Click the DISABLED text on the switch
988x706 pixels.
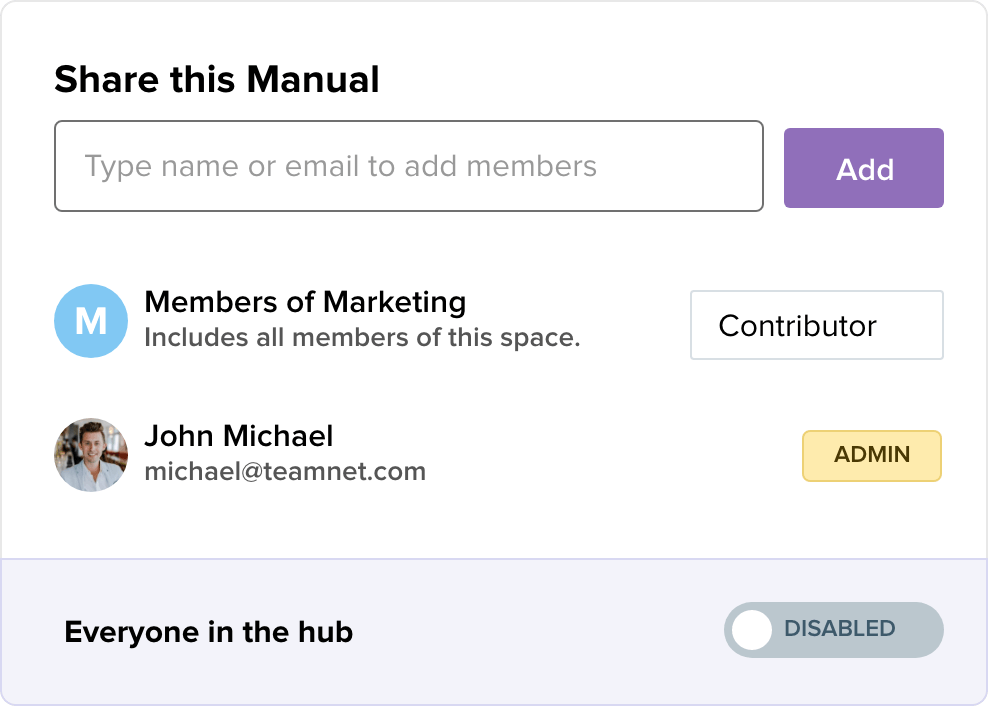pos(839,629)
